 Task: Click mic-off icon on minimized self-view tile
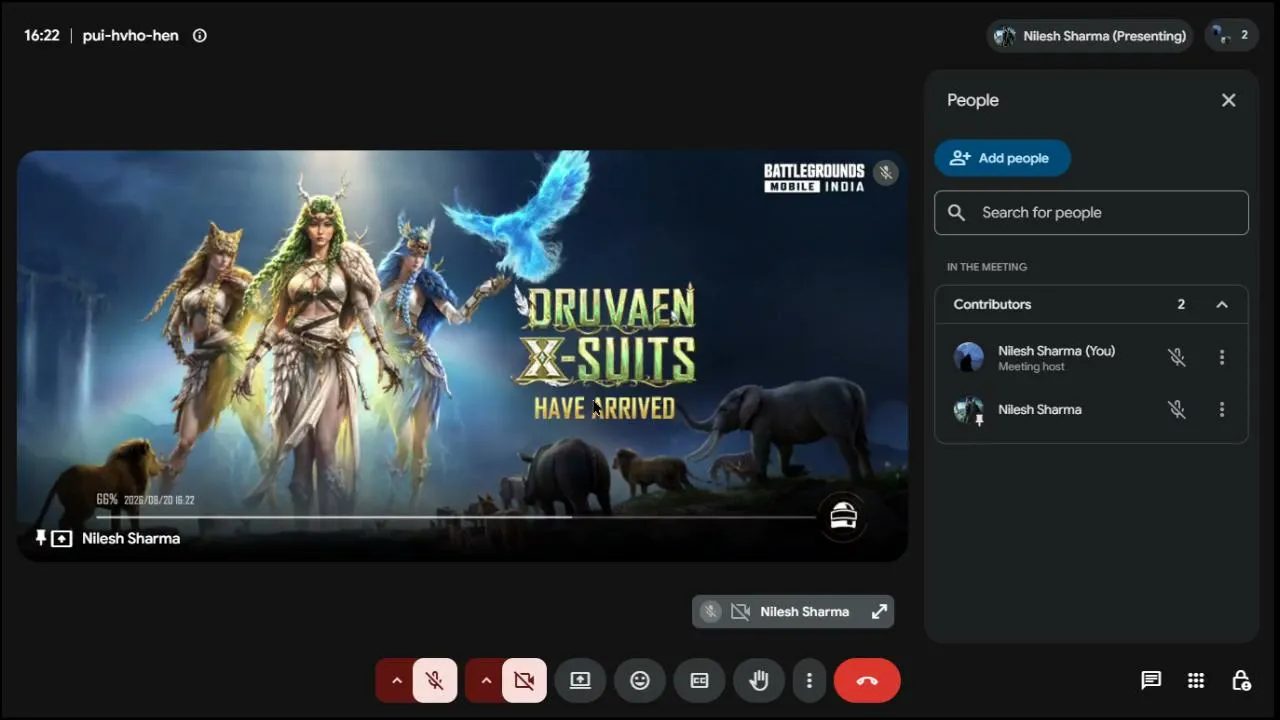click(710, 612)
